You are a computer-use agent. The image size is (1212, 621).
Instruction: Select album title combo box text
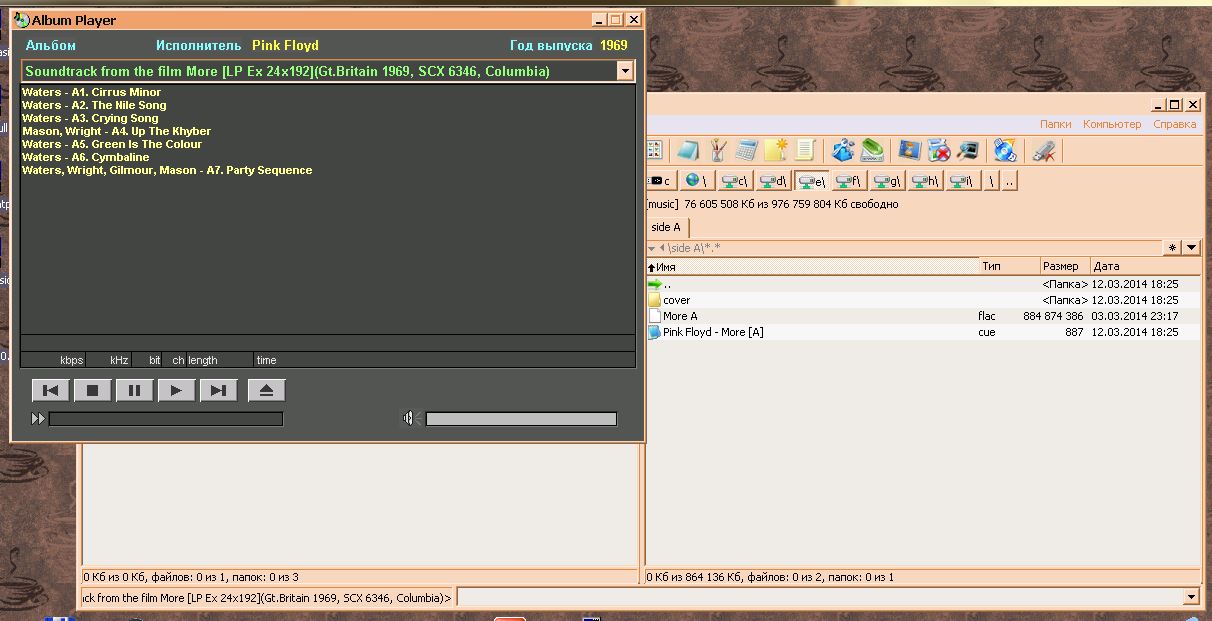click(x=287, y=71)
